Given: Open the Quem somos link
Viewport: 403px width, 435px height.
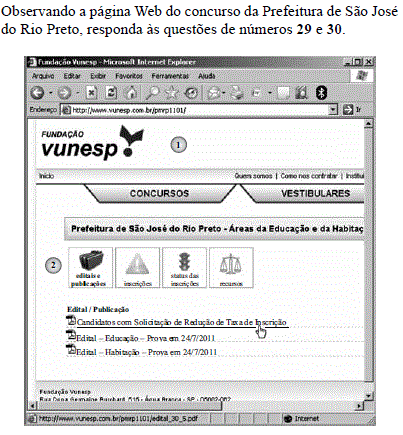Looking at the screenshot, I should [253, 176].
